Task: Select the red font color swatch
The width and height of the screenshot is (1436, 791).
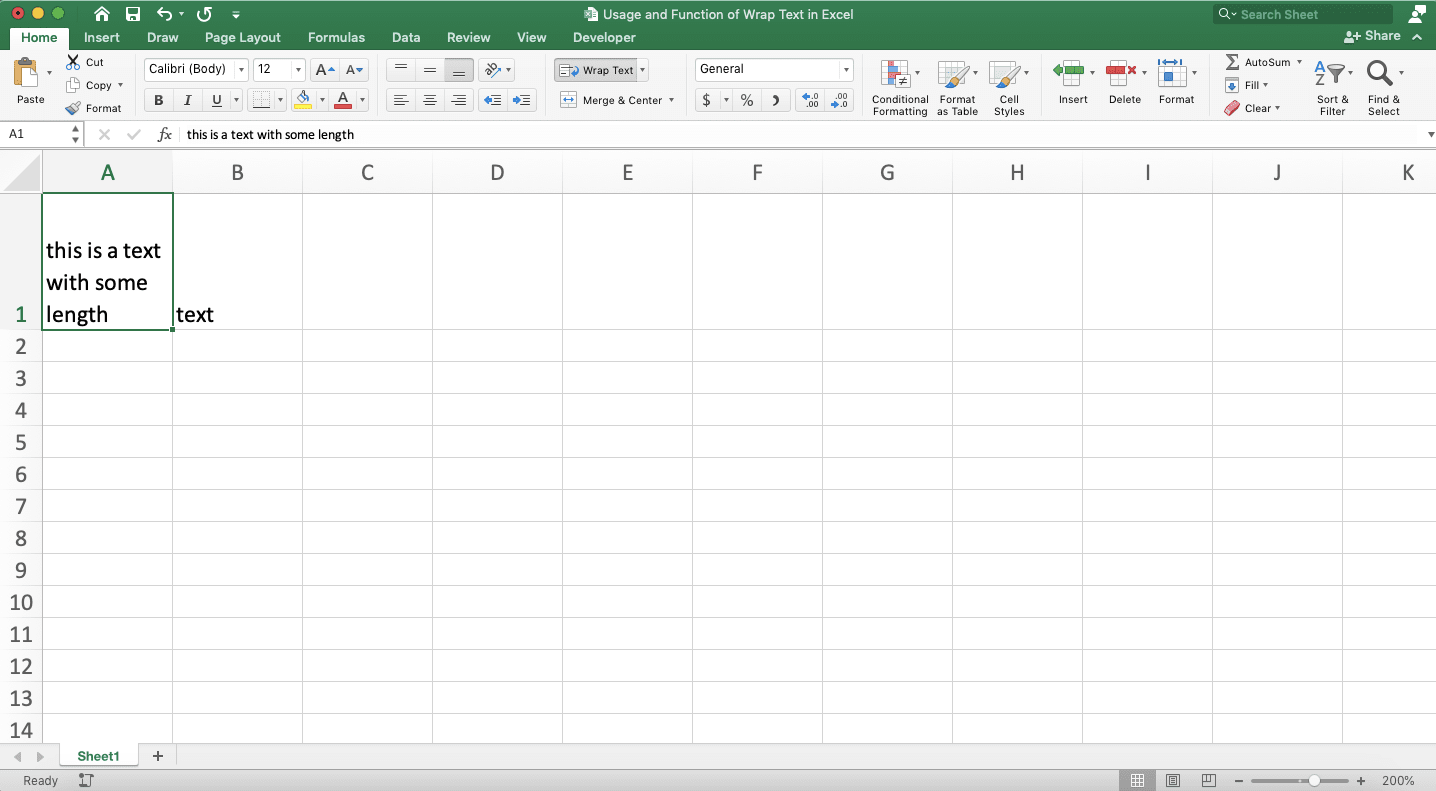Action: tap(345, 100)
